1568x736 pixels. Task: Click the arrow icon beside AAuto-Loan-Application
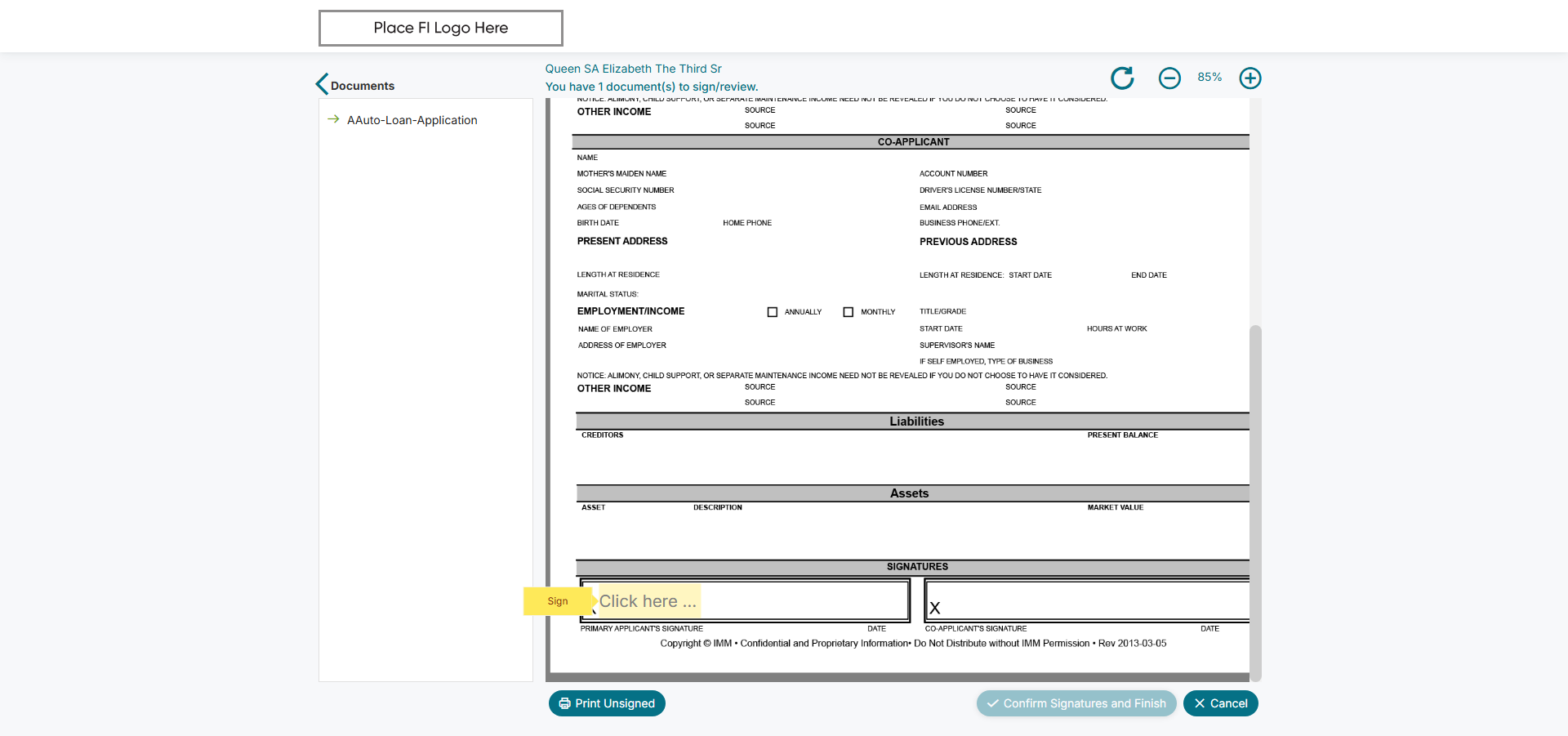pyautogui.click(x=333, y=119)
